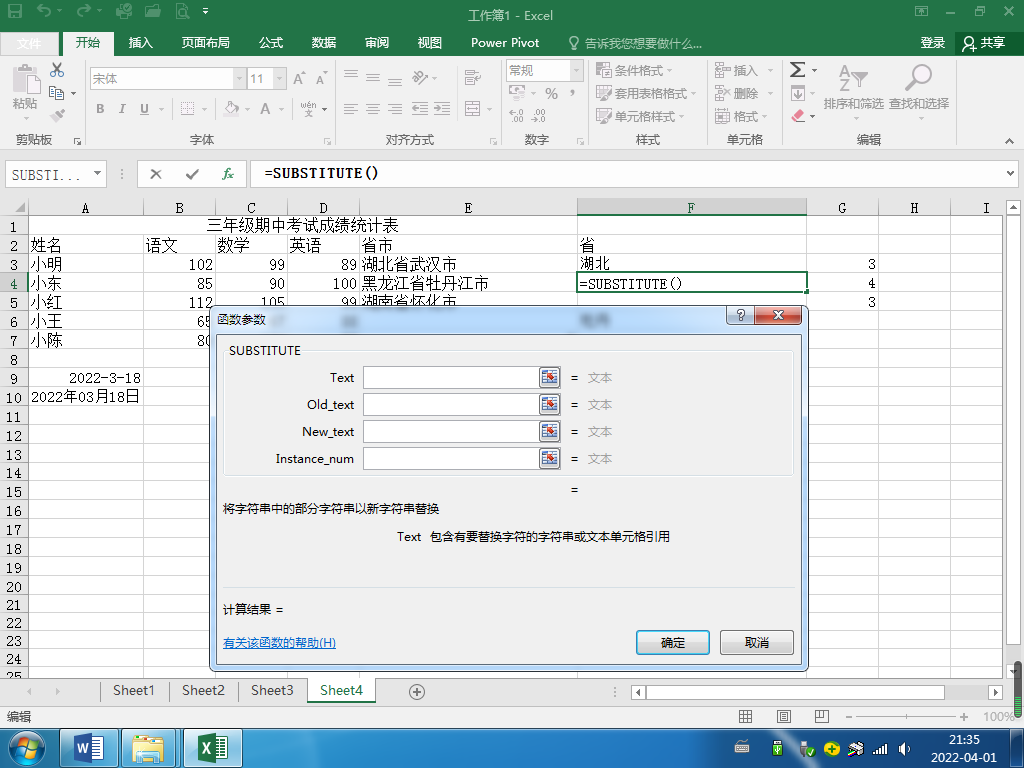
Task: Switch to the Power Pivot tab
Action: (505, 43)
